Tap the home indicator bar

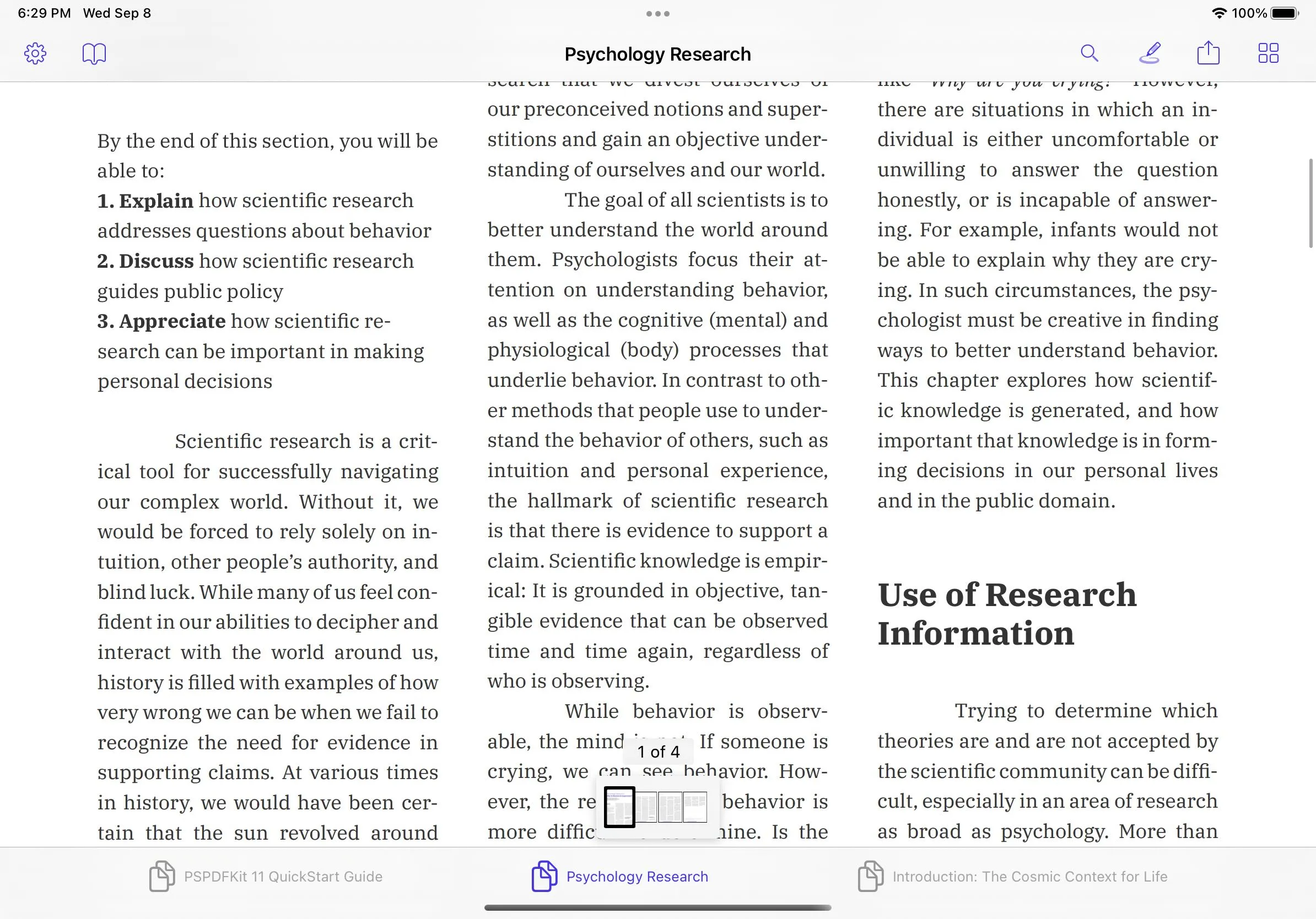658,907
